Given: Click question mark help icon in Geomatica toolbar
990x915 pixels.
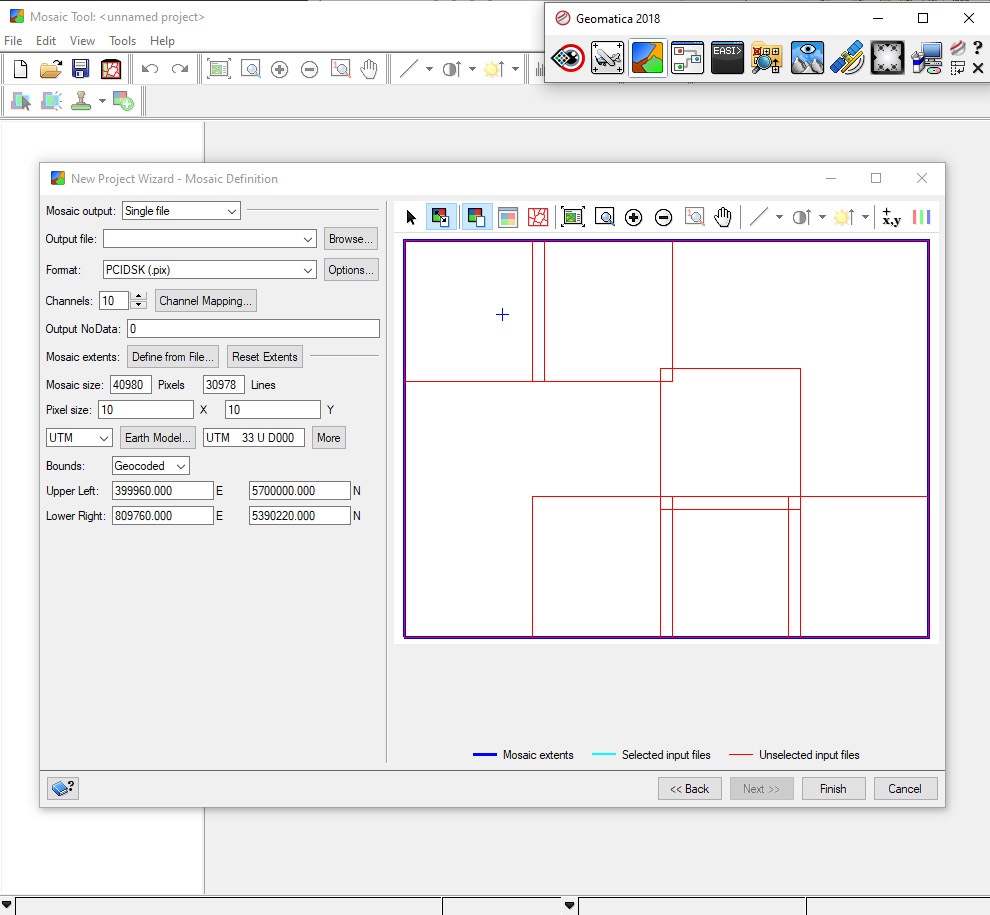Looking at the screenshot, I should (977, 47).
